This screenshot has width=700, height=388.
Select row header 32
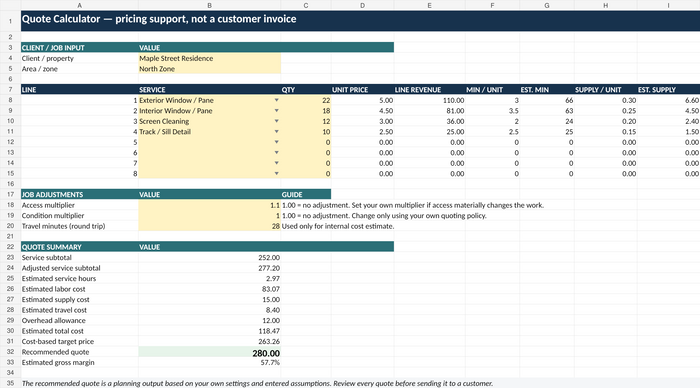pos(10,352)
